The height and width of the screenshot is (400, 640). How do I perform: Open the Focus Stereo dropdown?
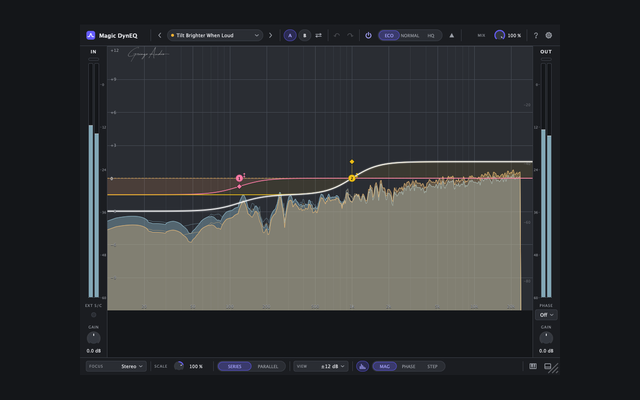[116, 366]
